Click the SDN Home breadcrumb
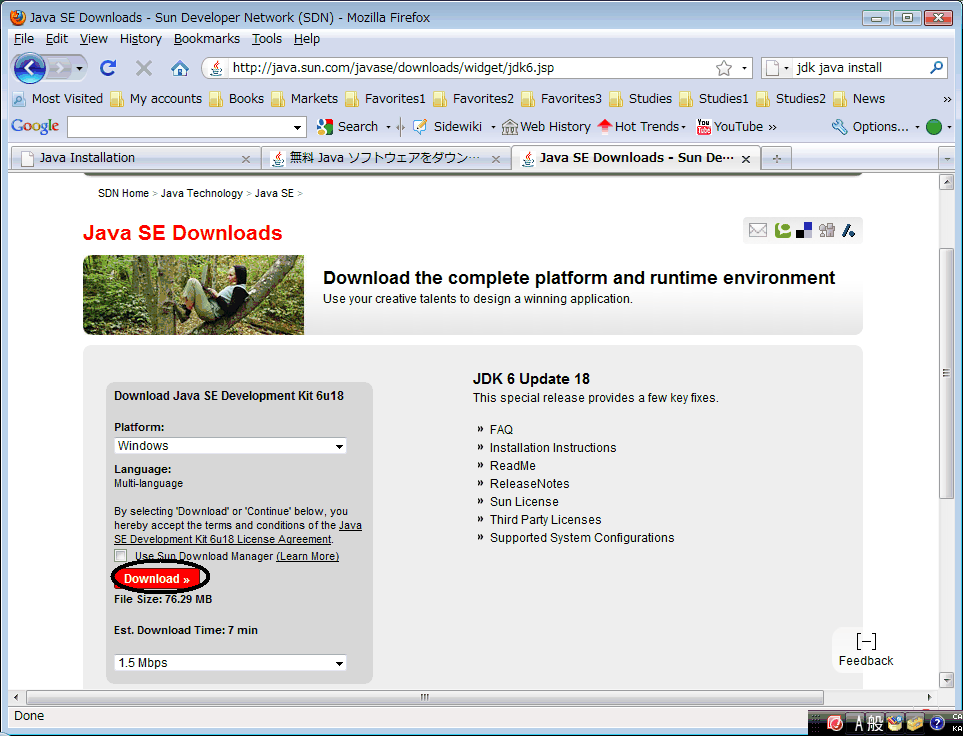The width and height of the screenshot is (963, 736). (x=123, y=194)
